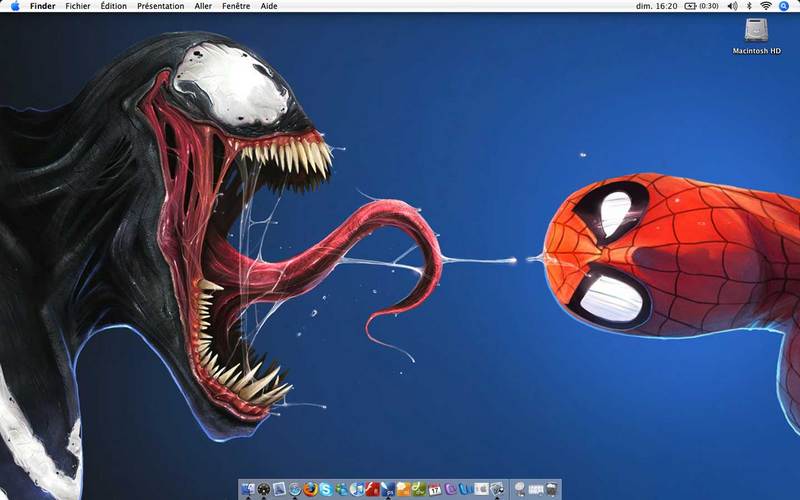
Task: Open the Présentation menu
Action: (x=161, y=6)
